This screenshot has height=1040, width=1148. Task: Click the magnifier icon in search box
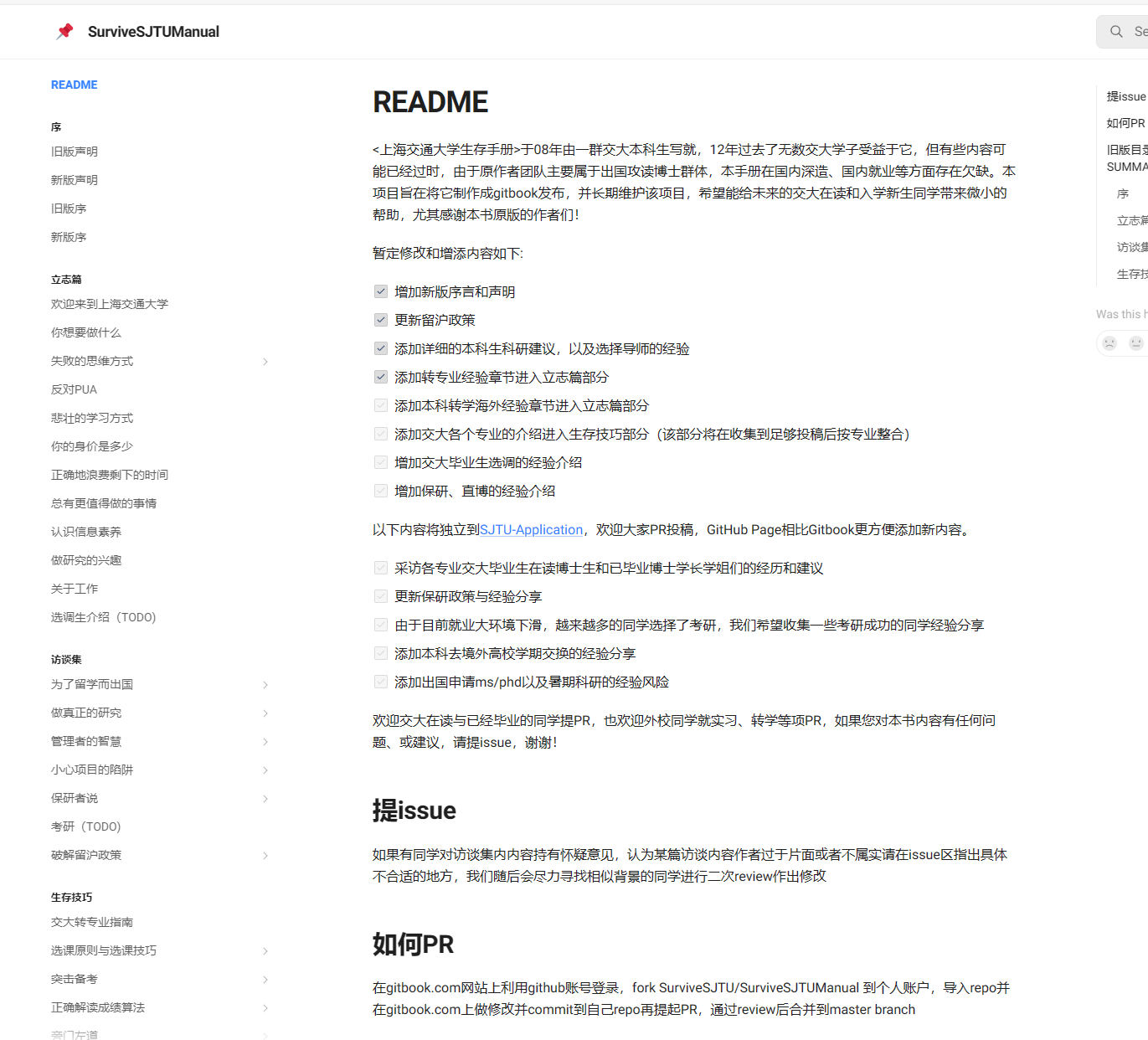point(1116,32)
